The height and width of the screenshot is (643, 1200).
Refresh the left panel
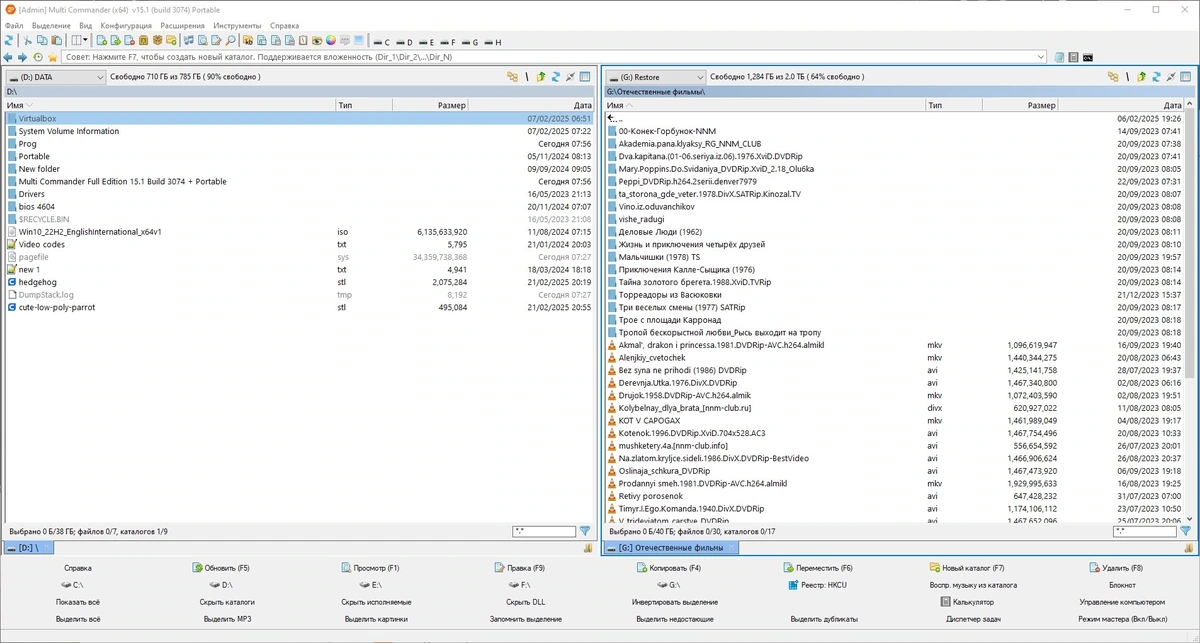[x=555, y=76]
